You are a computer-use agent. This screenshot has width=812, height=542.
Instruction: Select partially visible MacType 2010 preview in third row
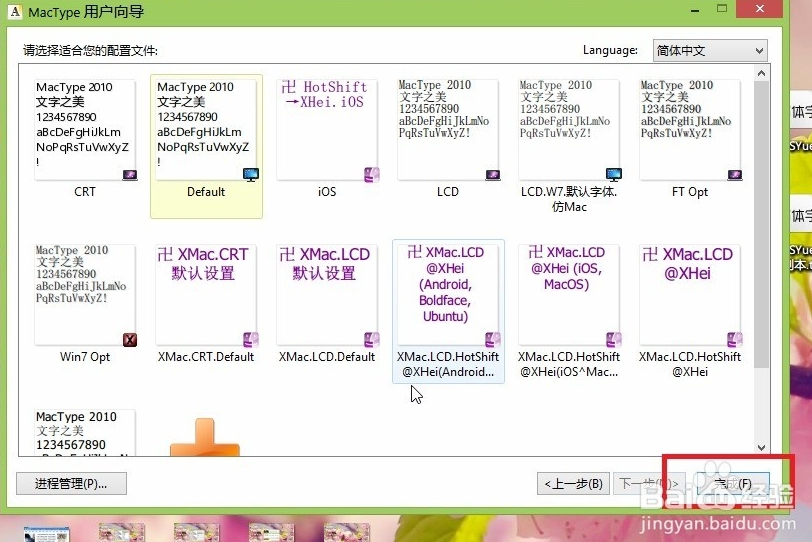85,433
